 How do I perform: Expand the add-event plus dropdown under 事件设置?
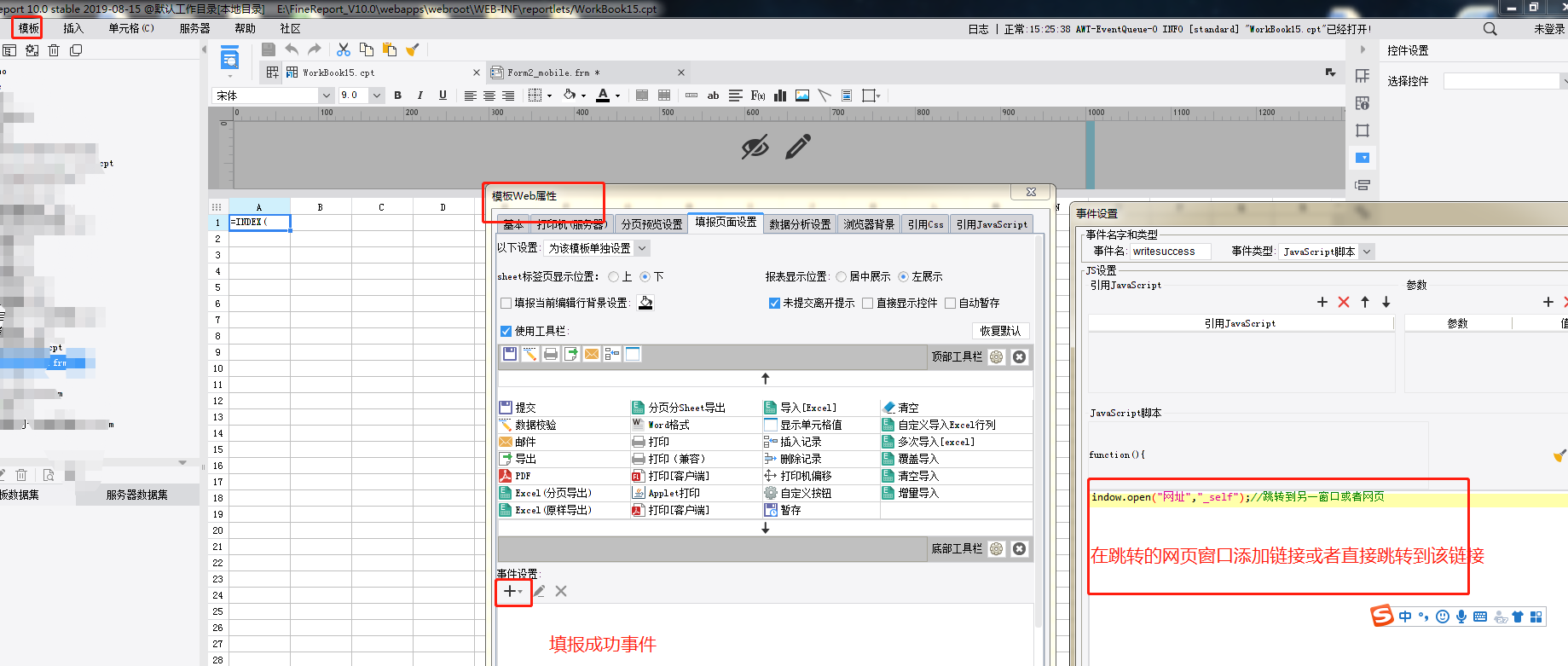[x=513, y=591]
